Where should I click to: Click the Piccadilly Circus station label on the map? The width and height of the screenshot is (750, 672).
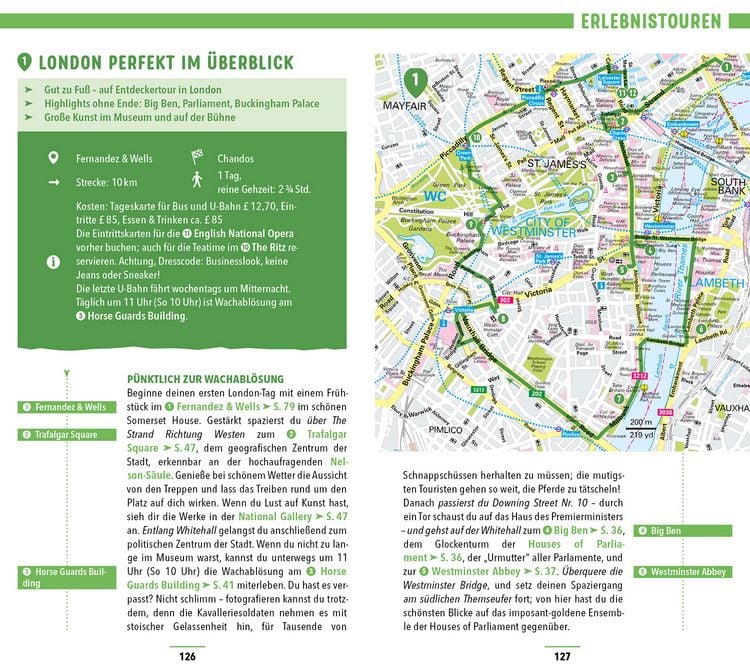tap(532, 100)
